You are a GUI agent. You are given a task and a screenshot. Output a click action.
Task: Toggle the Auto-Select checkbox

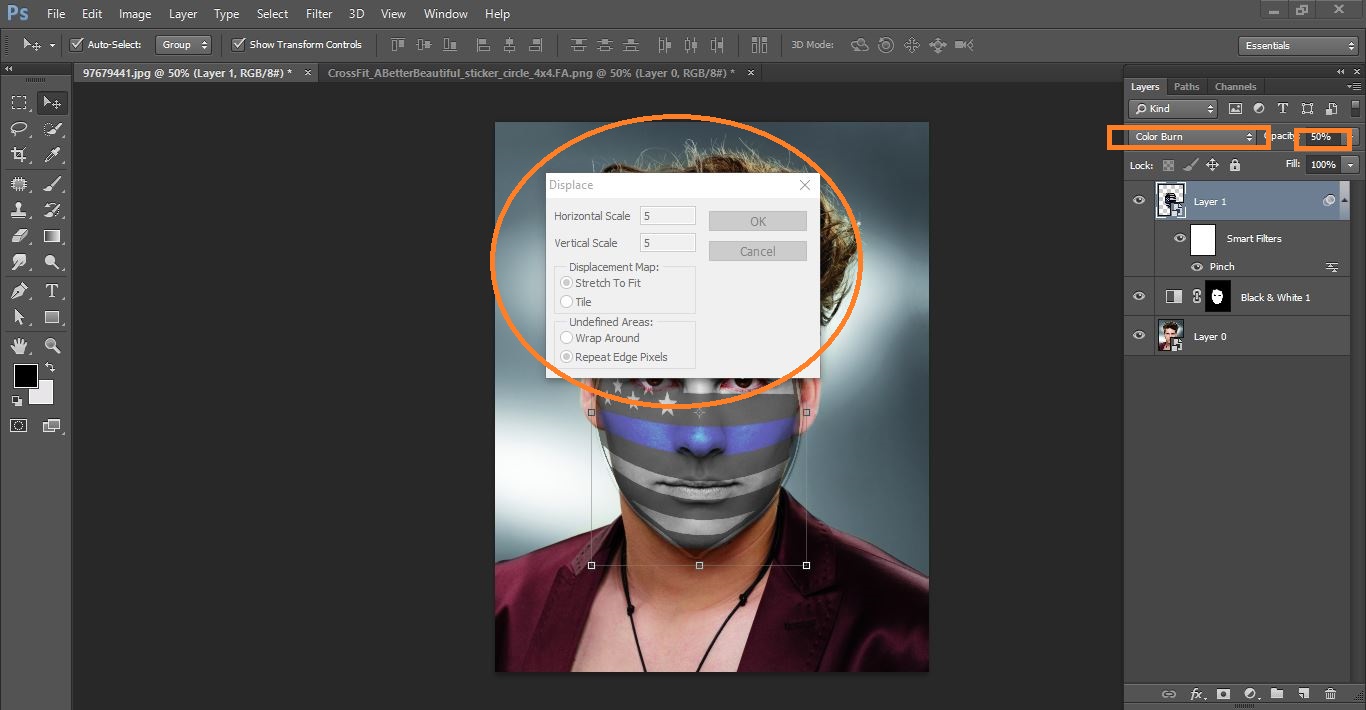77,44
